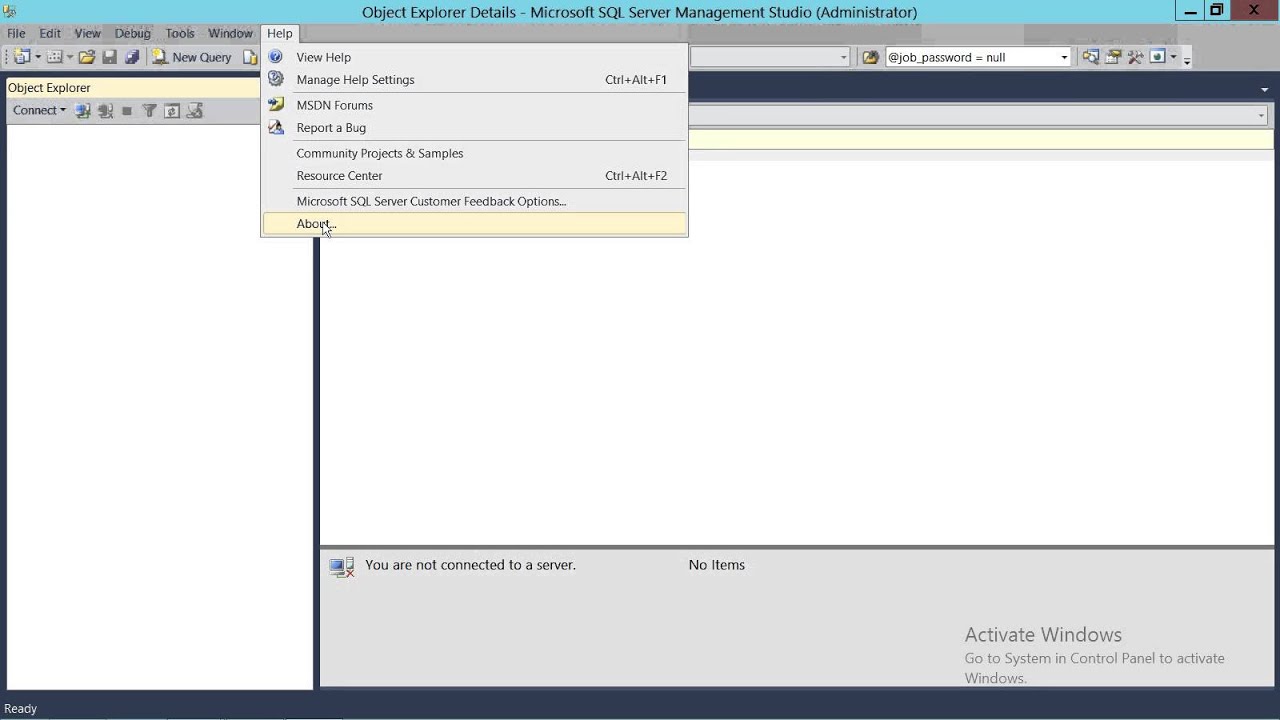Click the 'No Items' text
Image resolution: width=1280 pixels, height=720 pixels.
pos(716,565)
